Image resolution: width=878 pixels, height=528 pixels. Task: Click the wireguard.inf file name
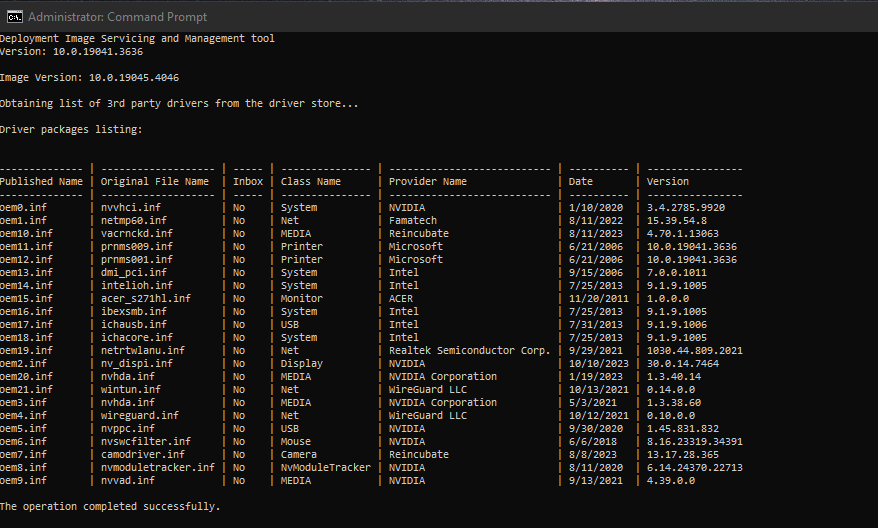tap(140, 416)
